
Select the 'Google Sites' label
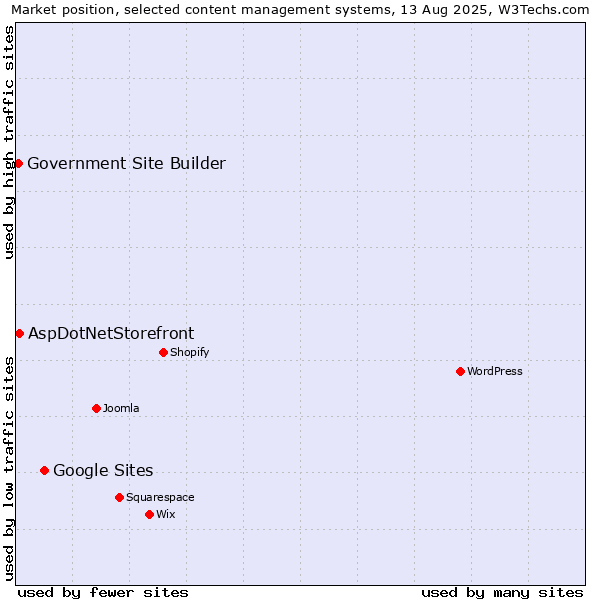(x=103, y=470)
